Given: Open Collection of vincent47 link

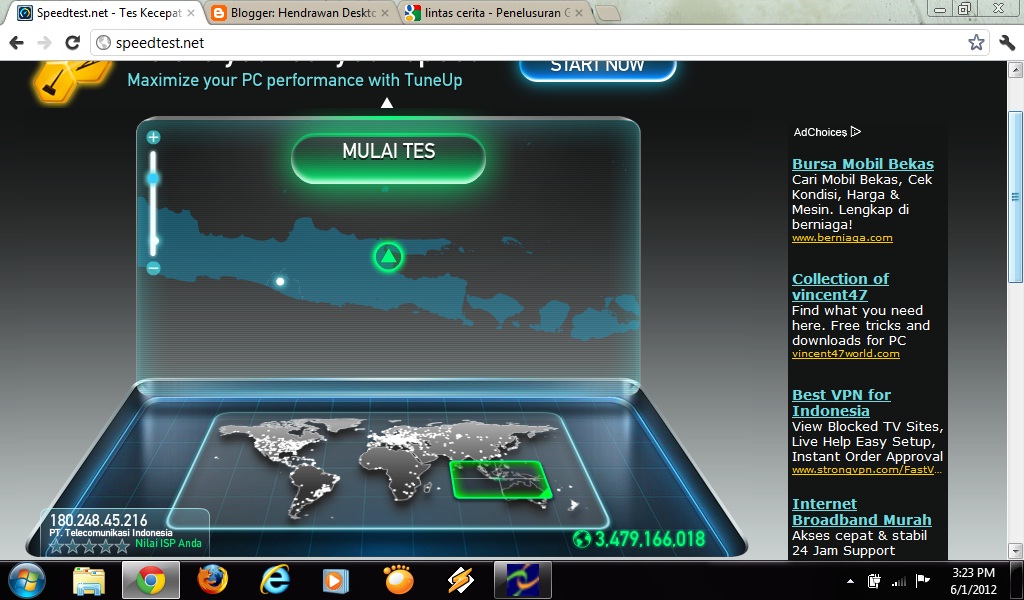Looking at the screenshot, I should point(840,287).
